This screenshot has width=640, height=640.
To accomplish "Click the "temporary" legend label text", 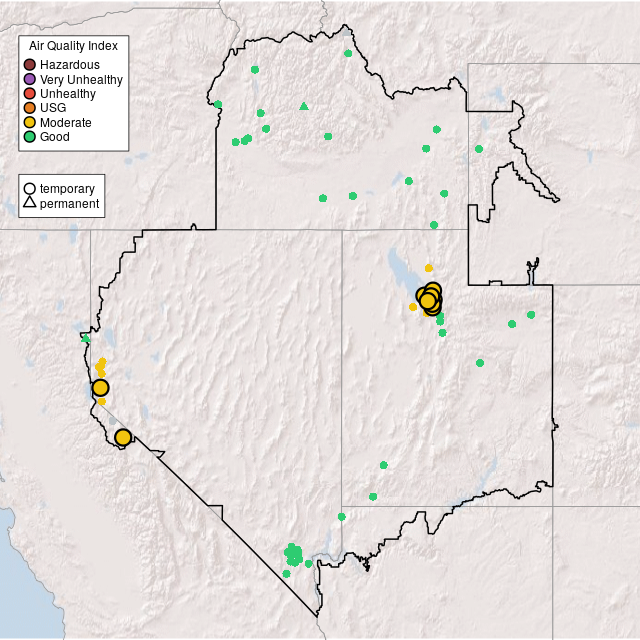I will click(67, 188).
